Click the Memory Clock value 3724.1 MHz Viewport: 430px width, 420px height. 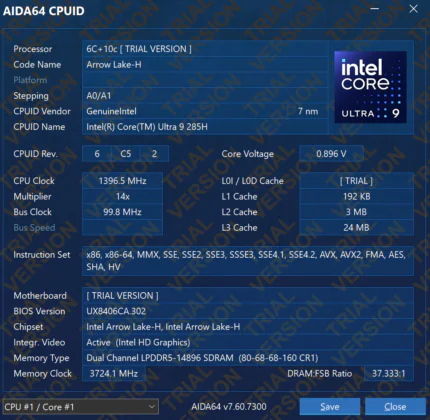click(114, 374)
